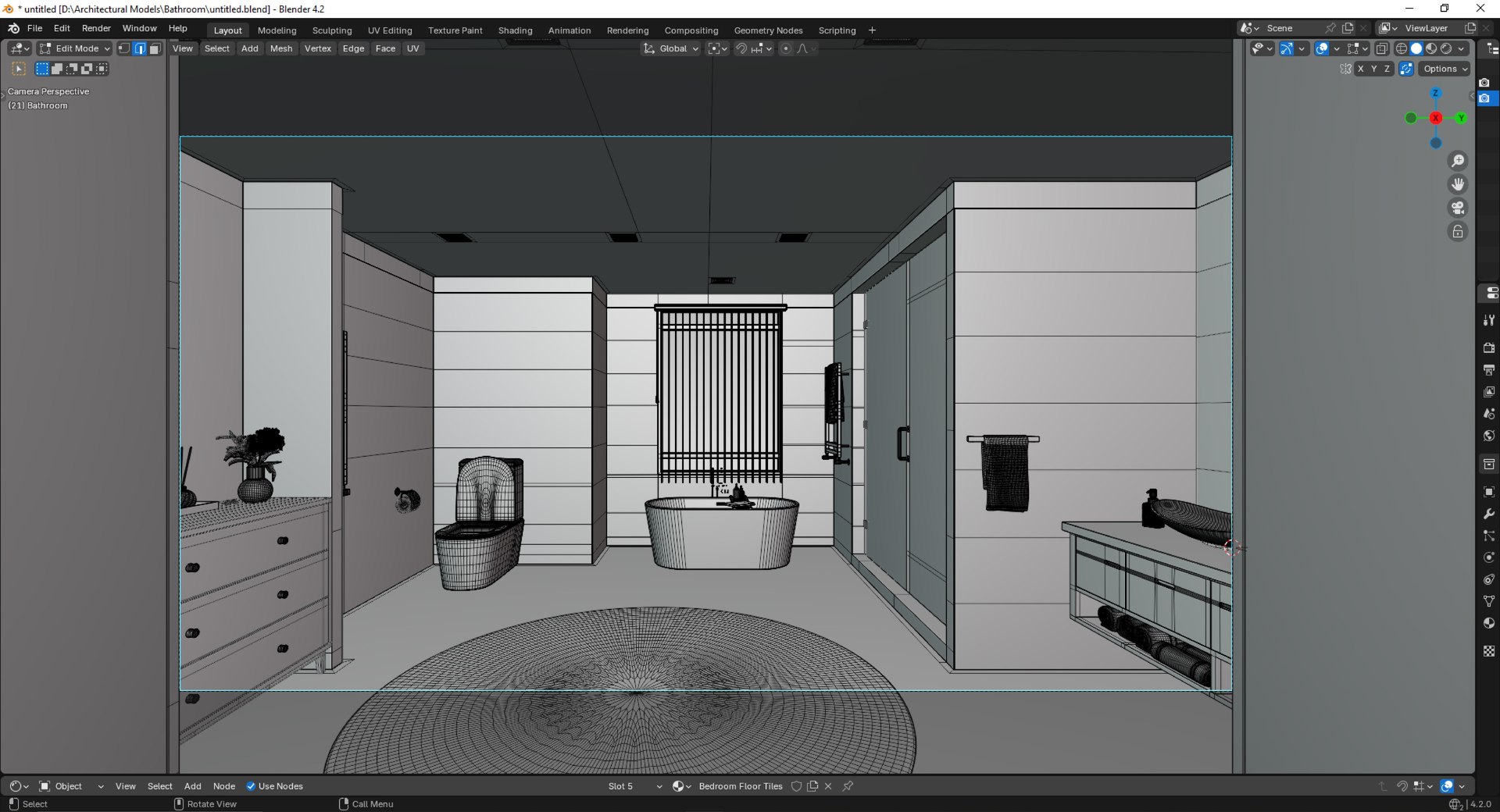The width and height of the screenshot is (1500, 812).
Task: Set selection mode to intersect
Action: pyautogui.click(x=102, y=69)
